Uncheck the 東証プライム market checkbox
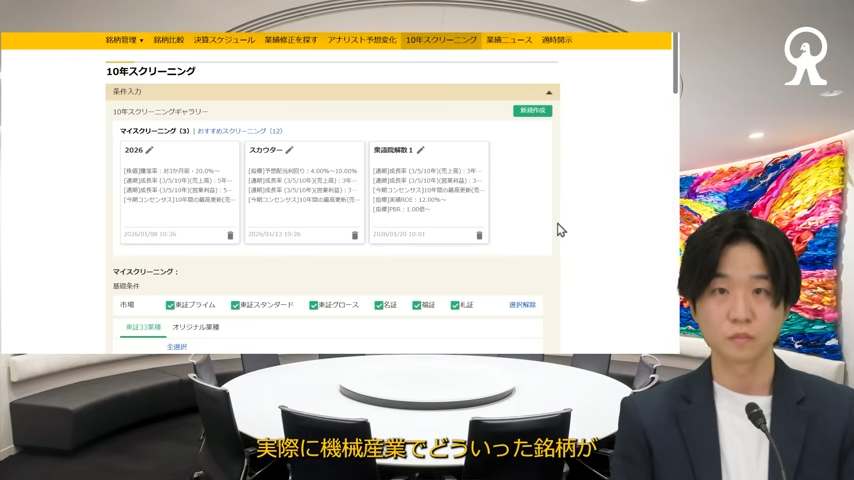854x480 pixels. pos(170,305)
